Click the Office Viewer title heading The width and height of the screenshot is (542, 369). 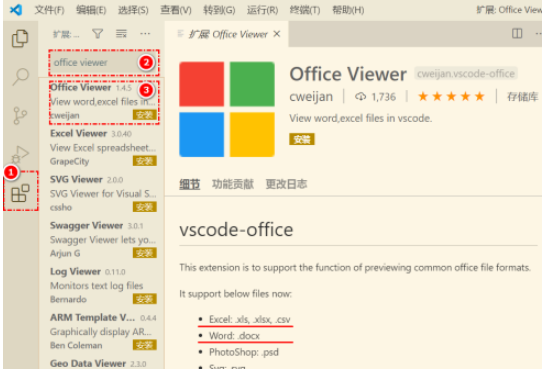tap(348, 74)
